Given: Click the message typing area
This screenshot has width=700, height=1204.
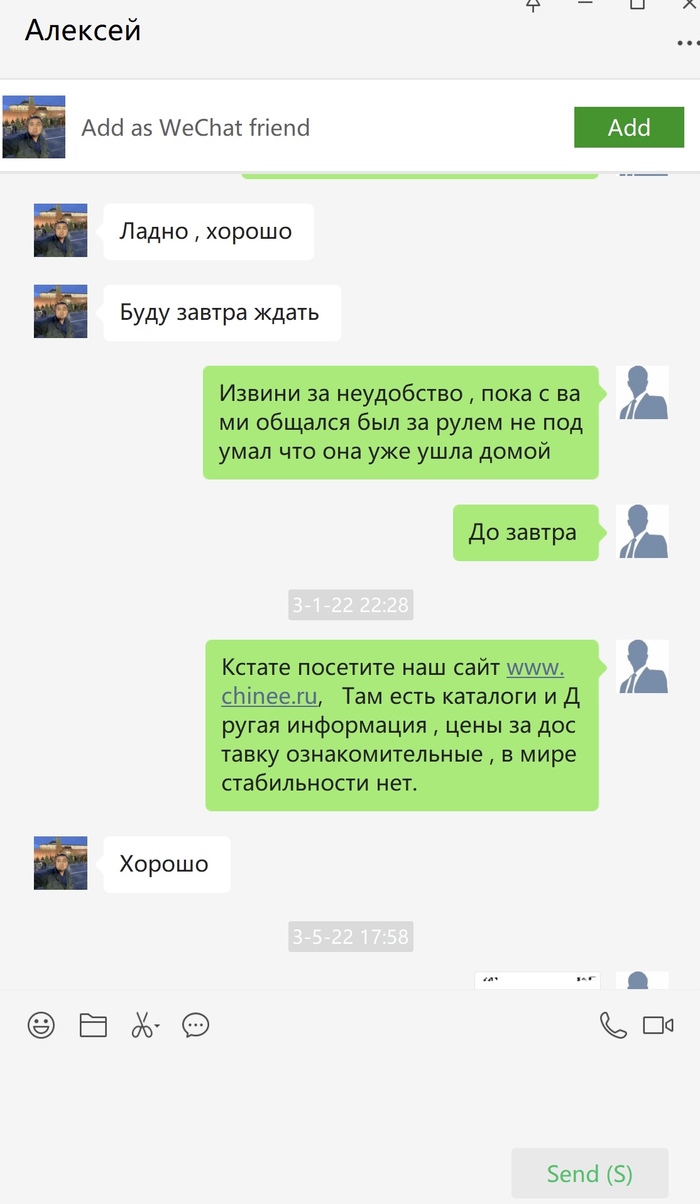Looking at the screenshot, I should [350, 1095].
